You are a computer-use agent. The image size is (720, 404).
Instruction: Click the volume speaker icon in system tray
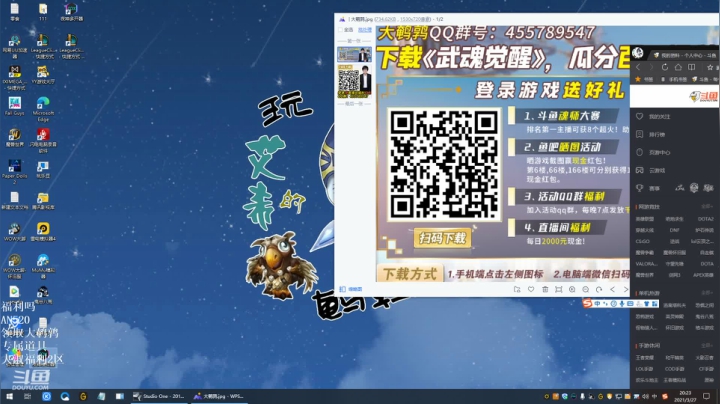[645, 396]
